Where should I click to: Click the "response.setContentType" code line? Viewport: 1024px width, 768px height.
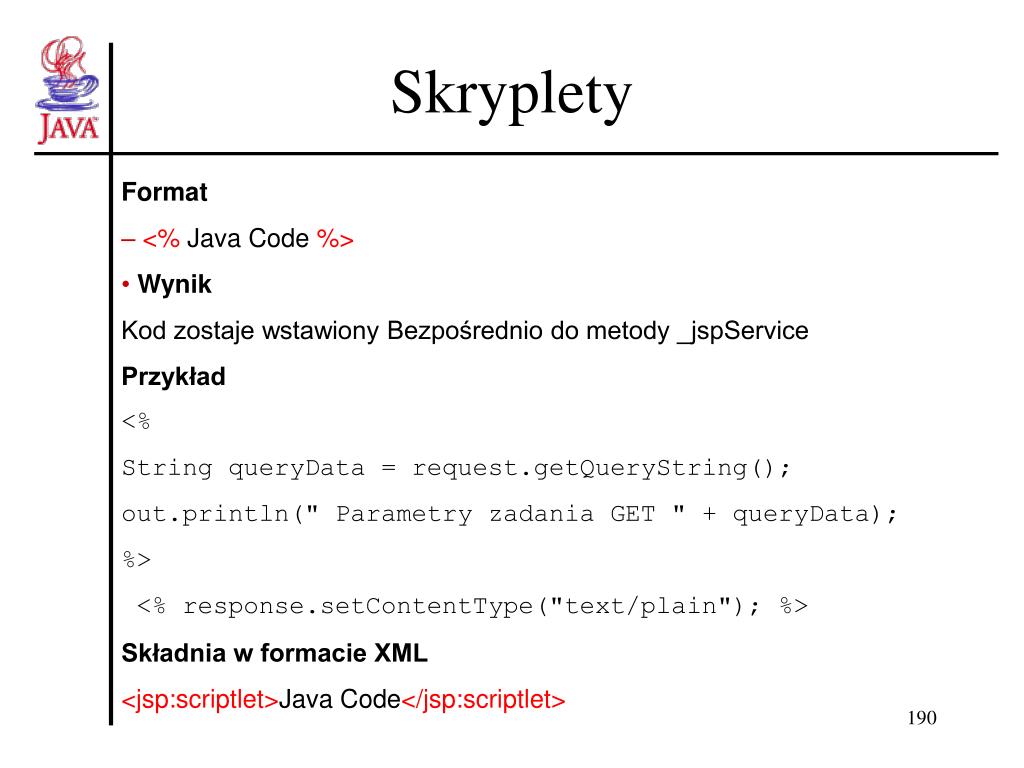(x=472, y=607)
